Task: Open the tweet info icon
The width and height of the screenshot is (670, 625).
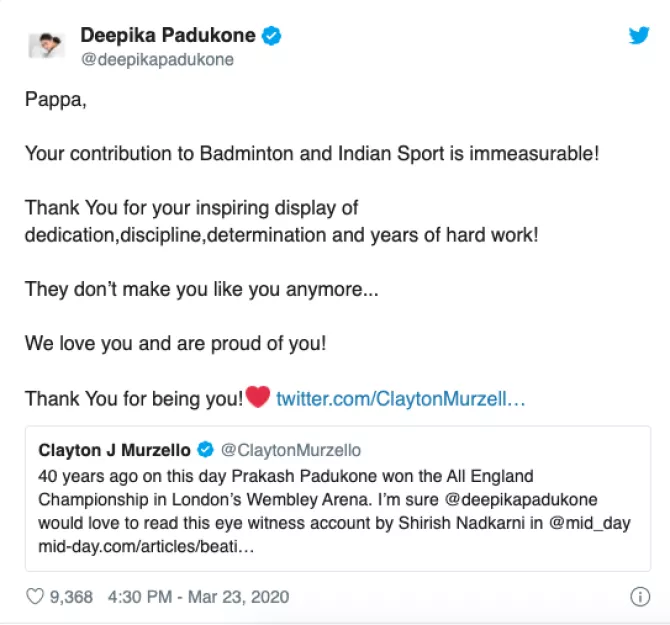Action: pyautogui.click(x=640, y=597)
